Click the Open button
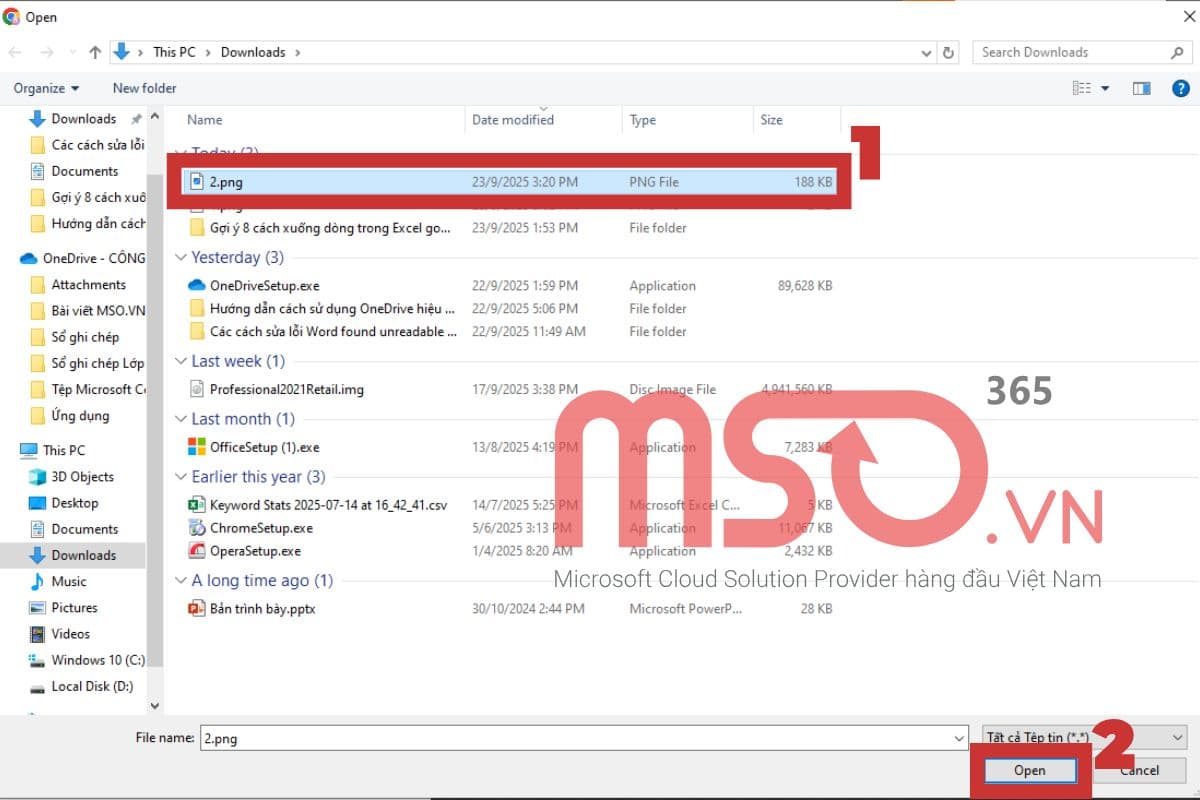This screenshot has height=800, width=1200. (1029, 770)
